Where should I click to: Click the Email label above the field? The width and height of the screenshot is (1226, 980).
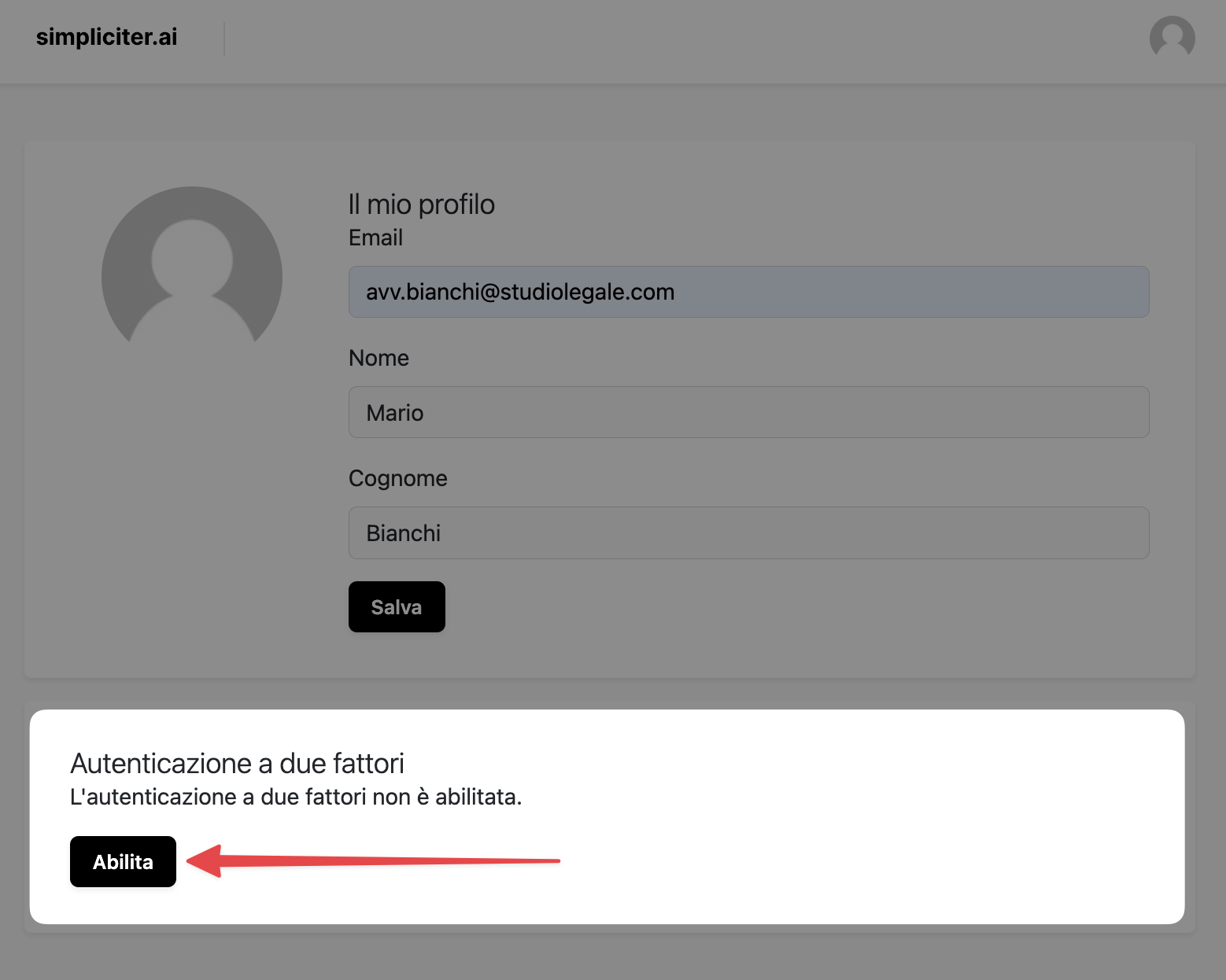pos(375,238)
